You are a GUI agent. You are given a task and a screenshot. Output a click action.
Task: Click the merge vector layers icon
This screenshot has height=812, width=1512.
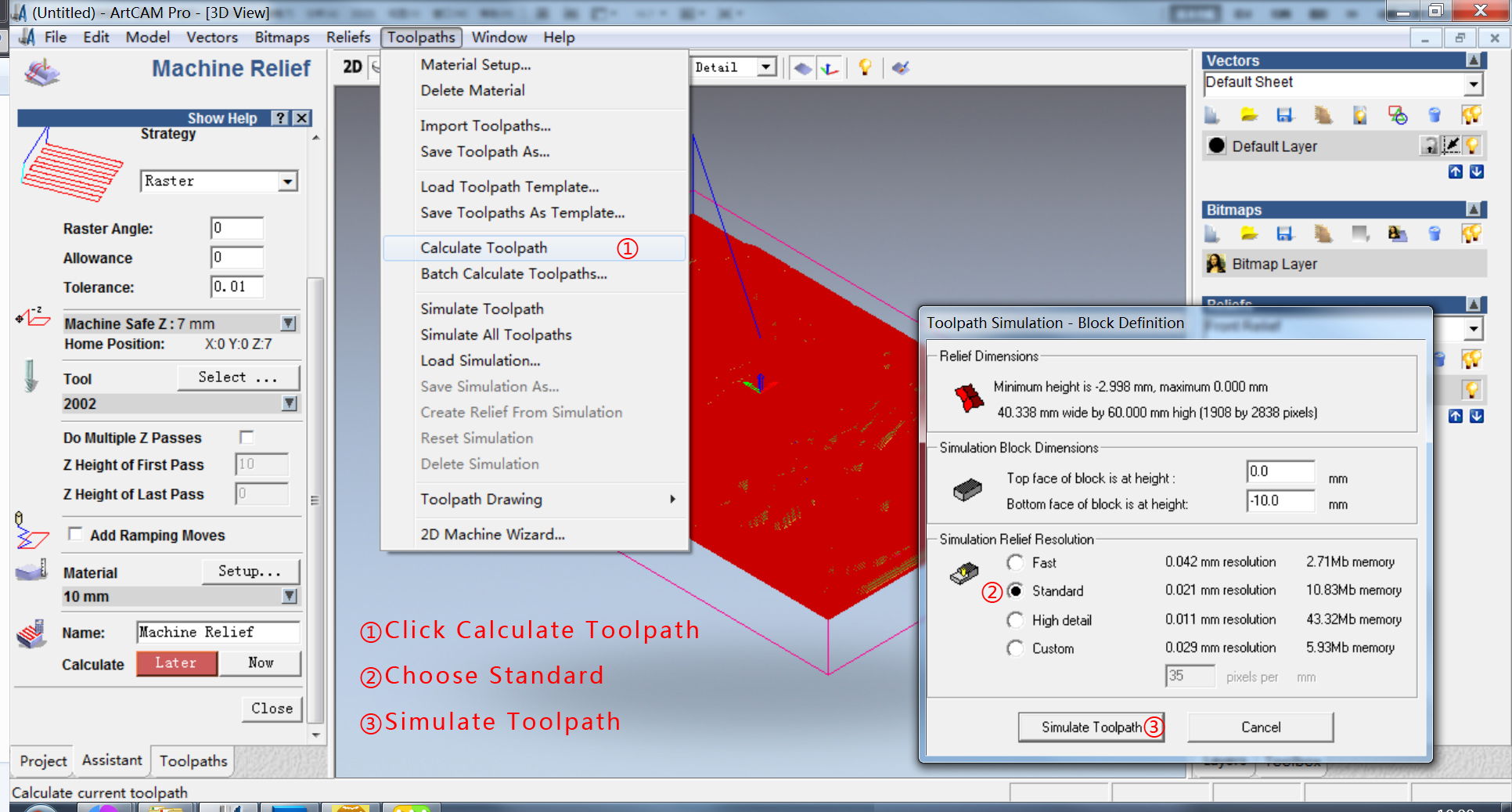coord(1323,115)
